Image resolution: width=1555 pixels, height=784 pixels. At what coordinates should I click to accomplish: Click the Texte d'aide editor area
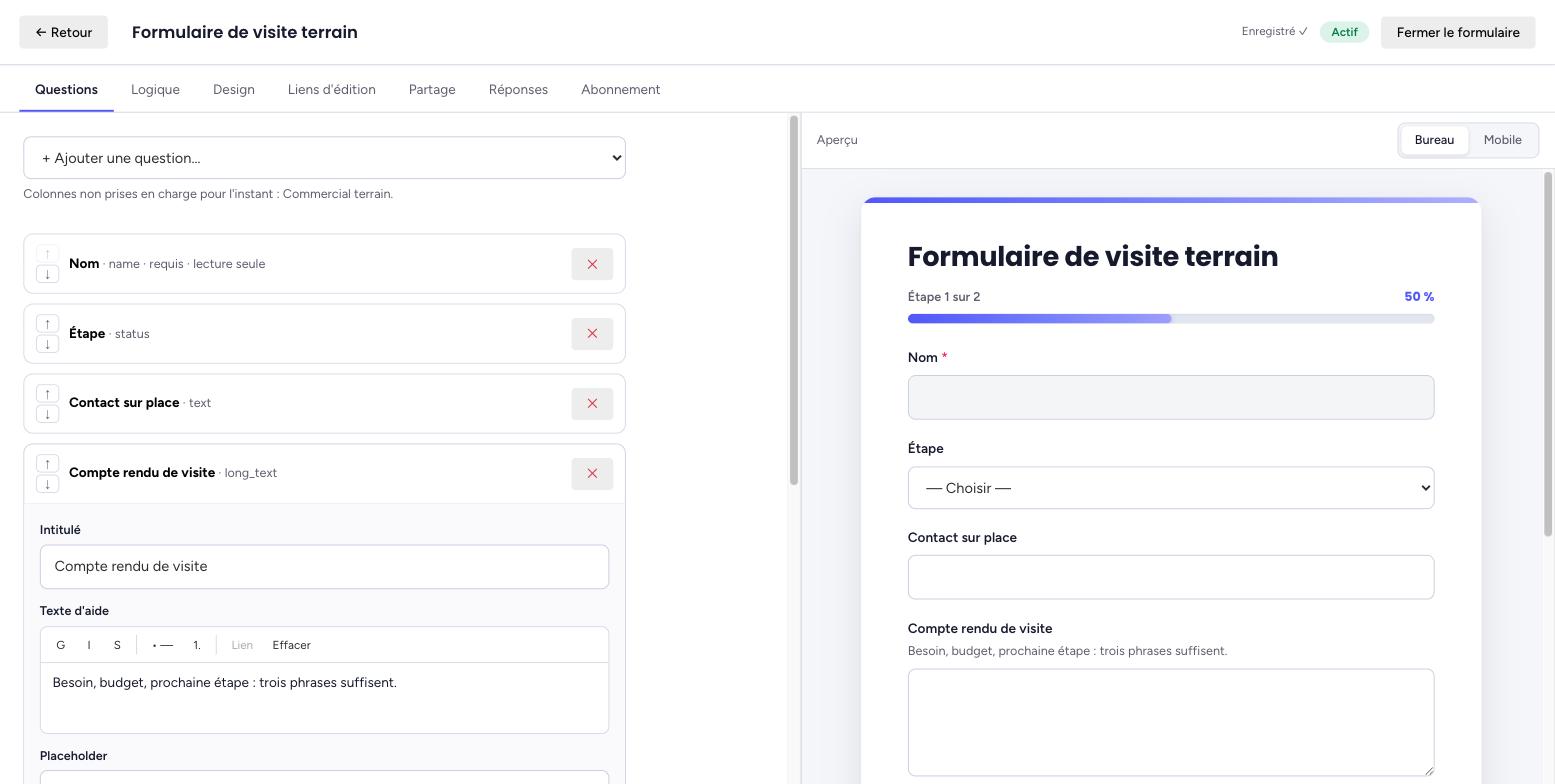324,698
